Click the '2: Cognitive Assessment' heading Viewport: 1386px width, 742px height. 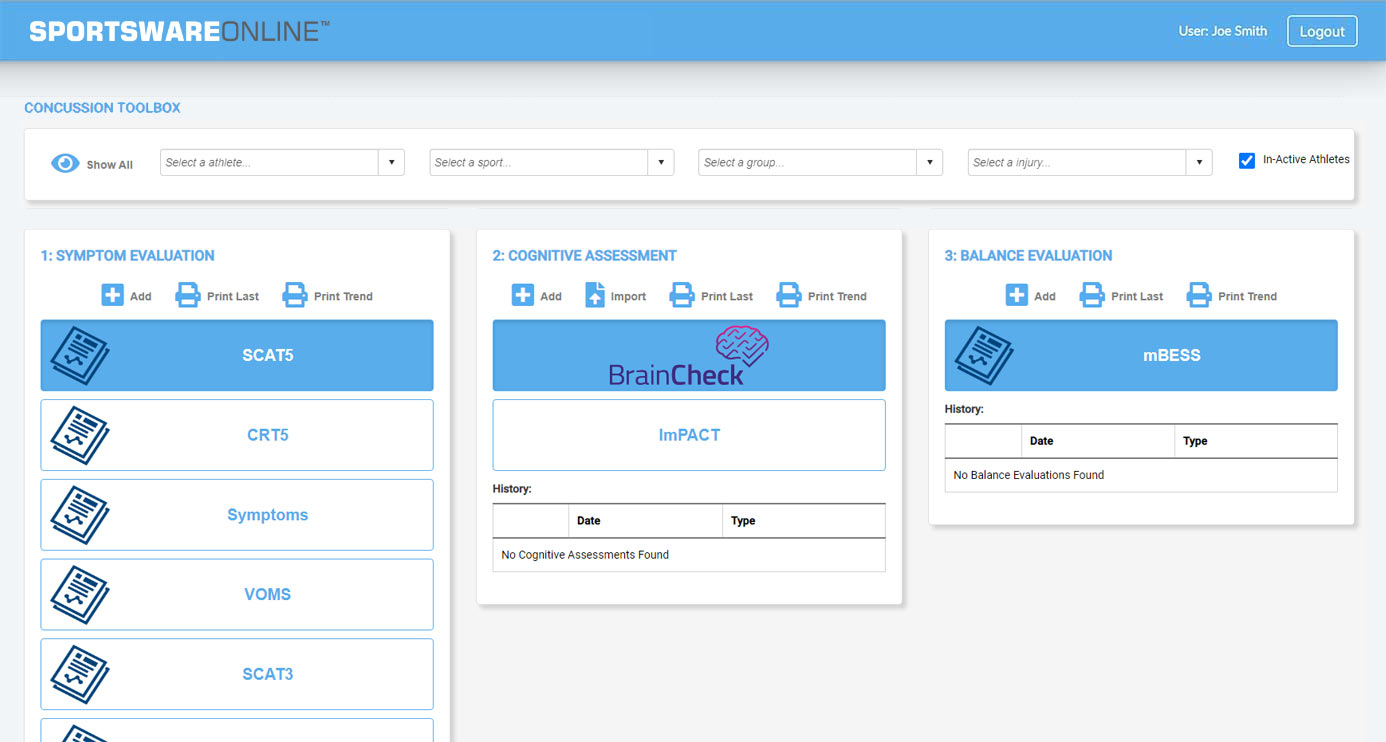pos(584,256)
